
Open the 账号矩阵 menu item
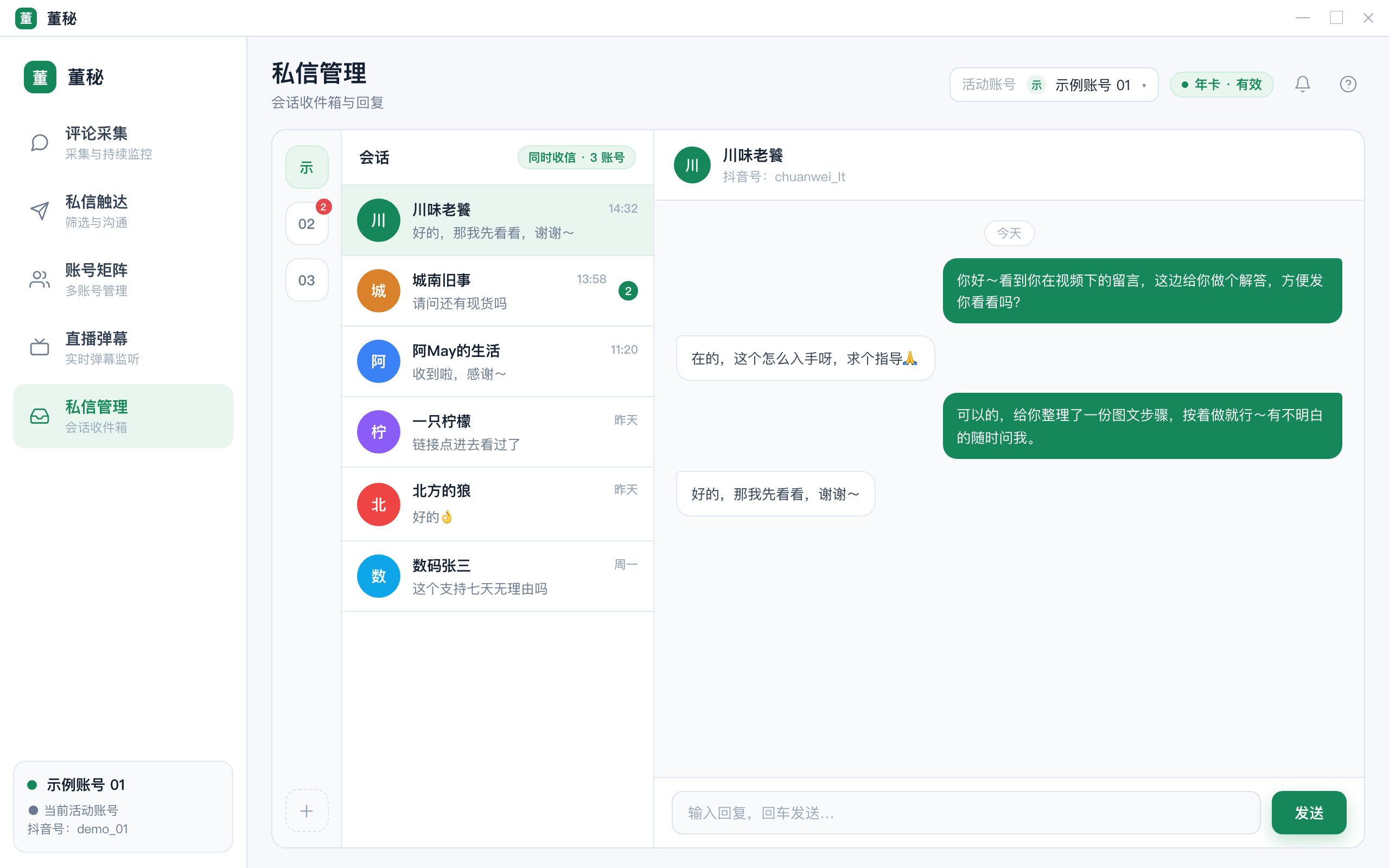click(x=123, y=279)
